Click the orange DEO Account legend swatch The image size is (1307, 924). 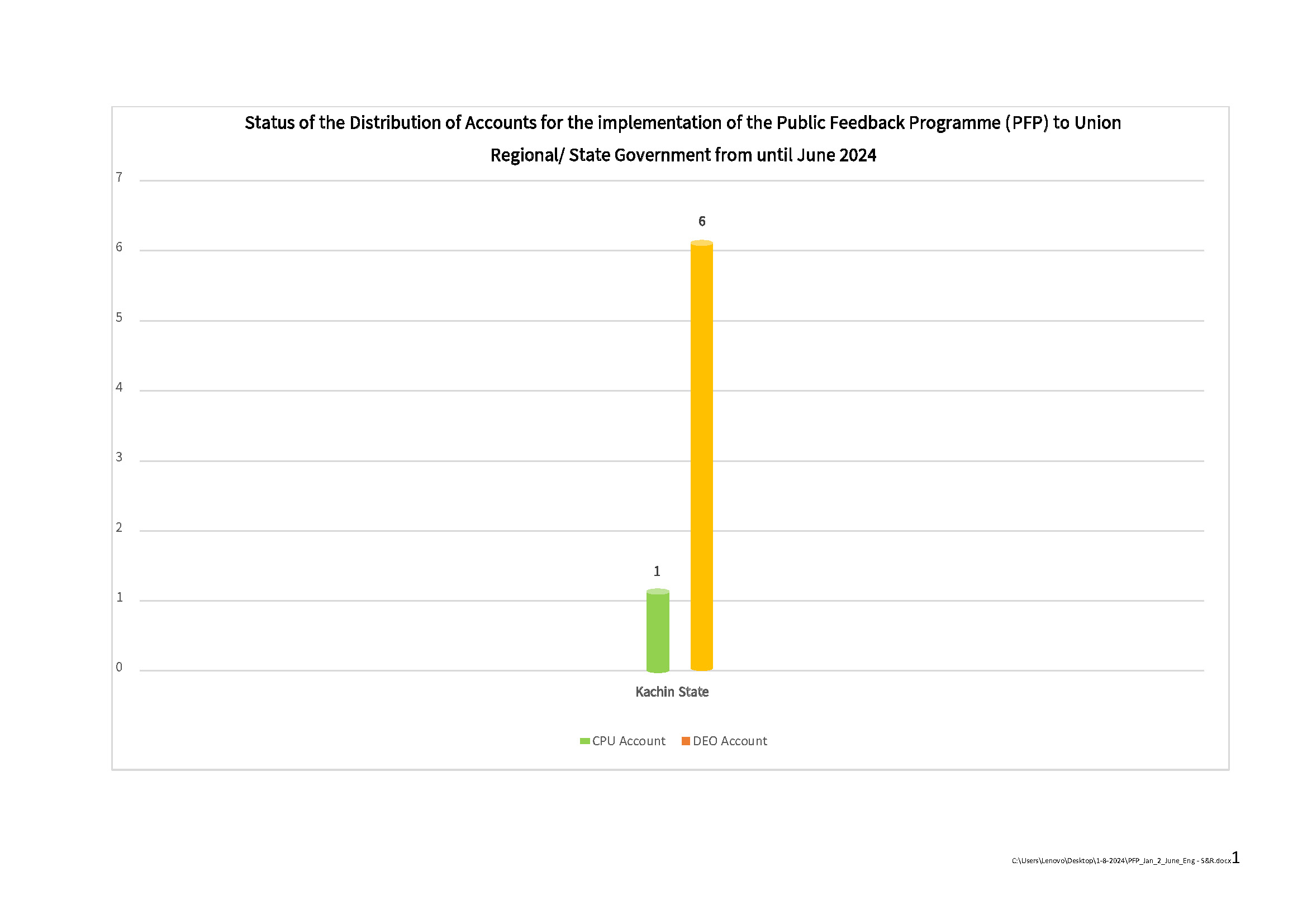point(686,741)
